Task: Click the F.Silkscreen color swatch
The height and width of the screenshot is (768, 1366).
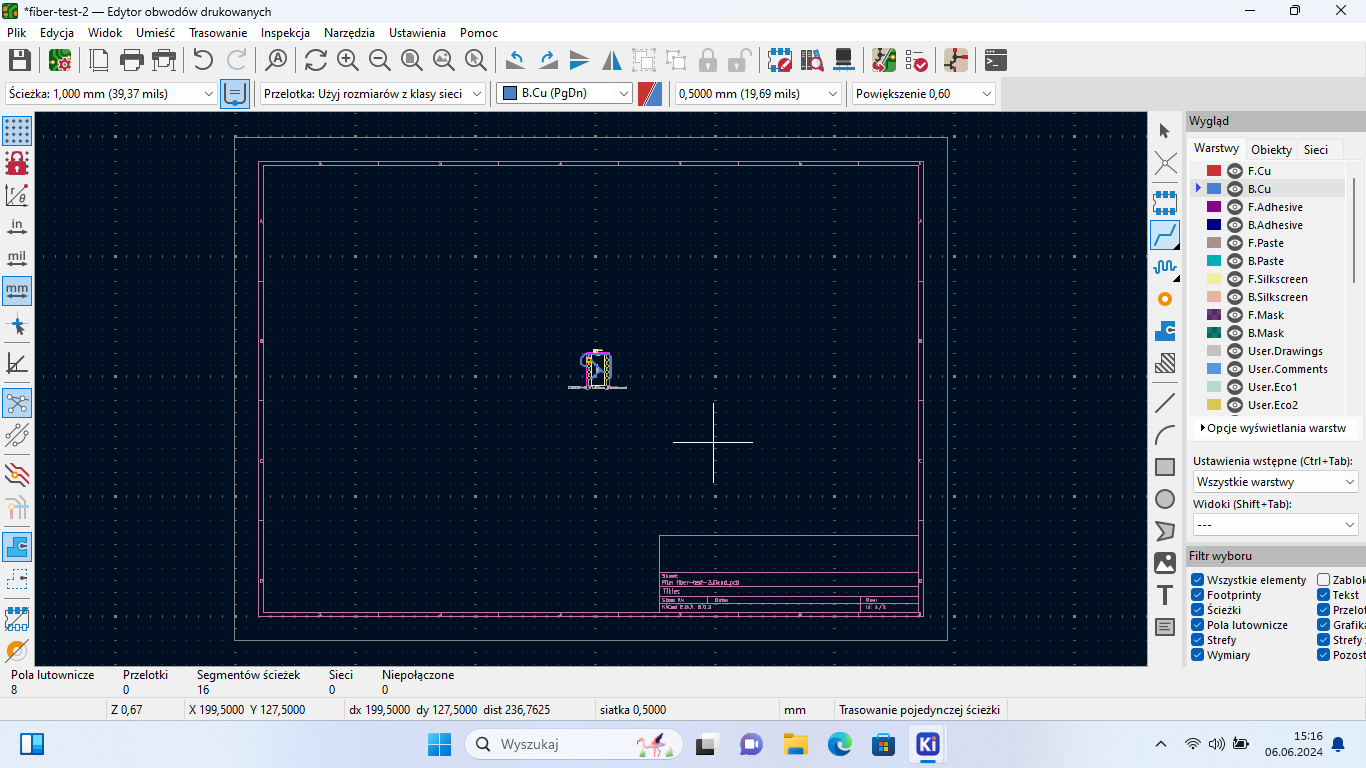Action: pos(1214,279)
